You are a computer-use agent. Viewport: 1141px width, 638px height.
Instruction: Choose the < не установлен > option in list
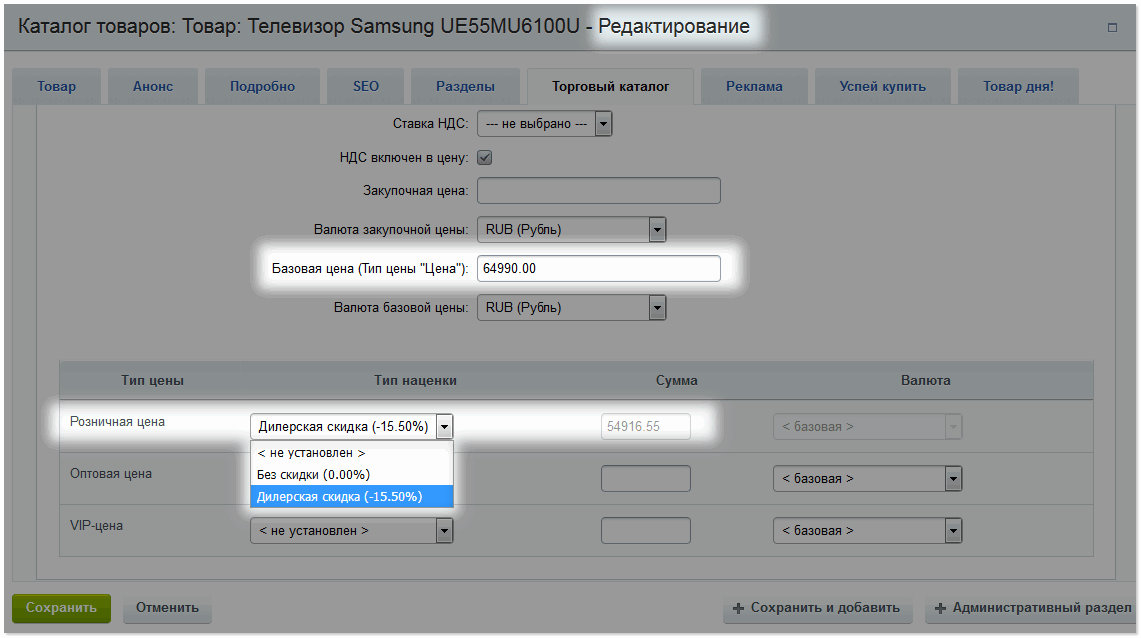(x=351, y=452)
